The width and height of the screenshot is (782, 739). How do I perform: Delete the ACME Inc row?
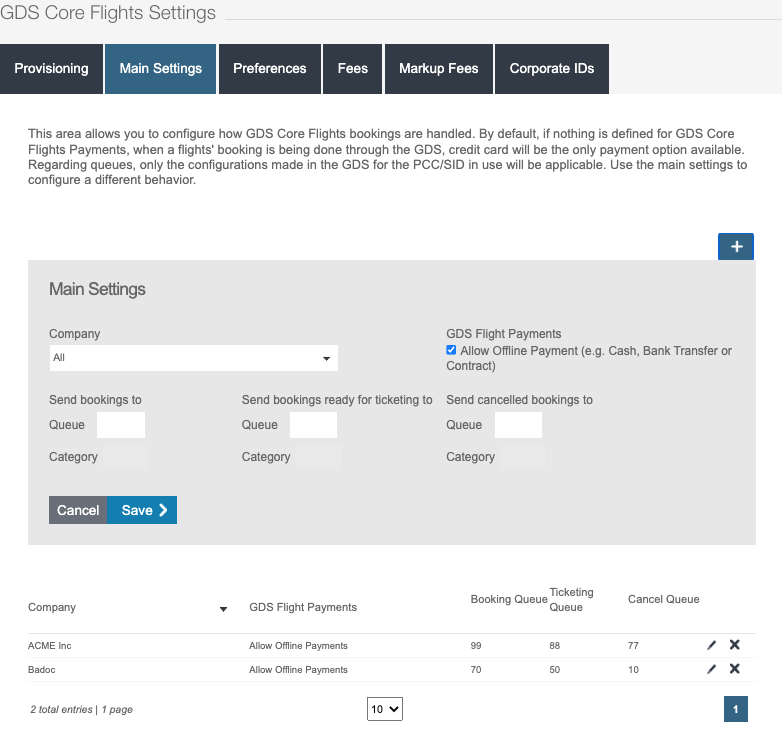[x=735, y=646]
